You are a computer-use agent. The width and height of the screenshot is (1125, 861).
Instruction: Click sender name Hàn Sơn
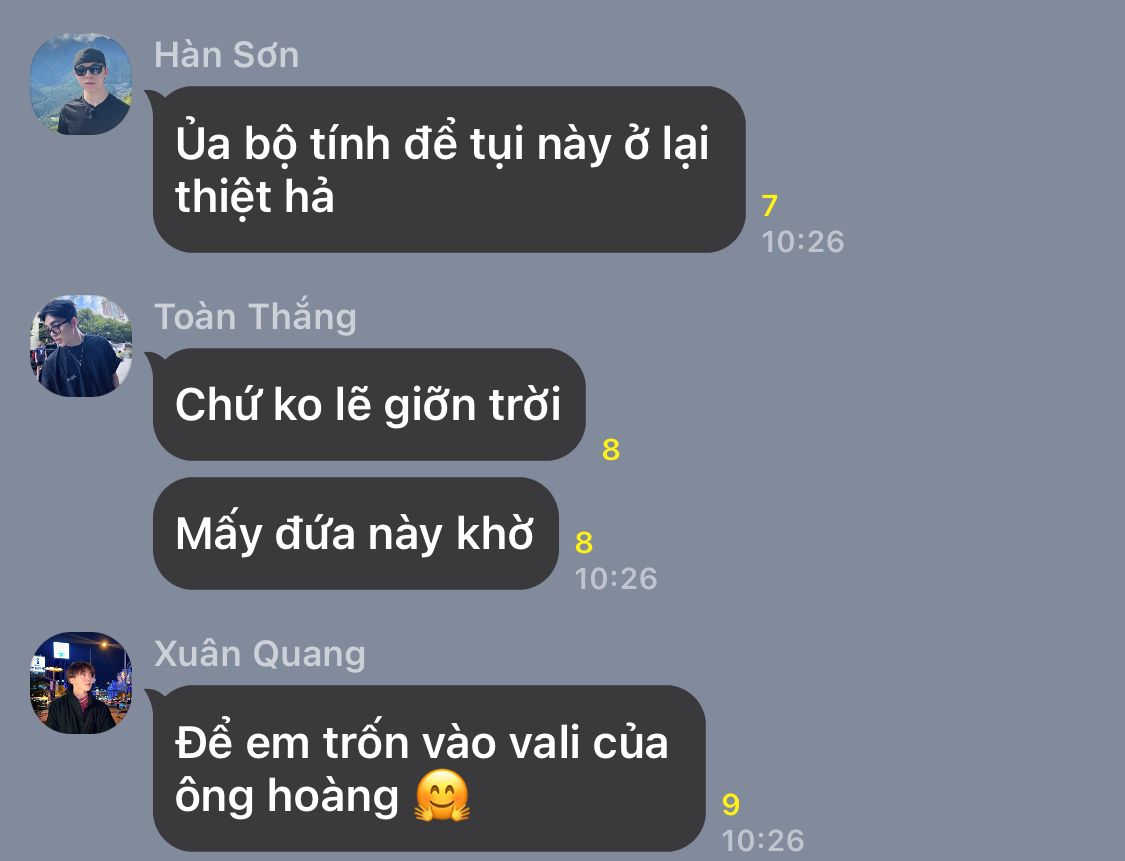point(227,55)
